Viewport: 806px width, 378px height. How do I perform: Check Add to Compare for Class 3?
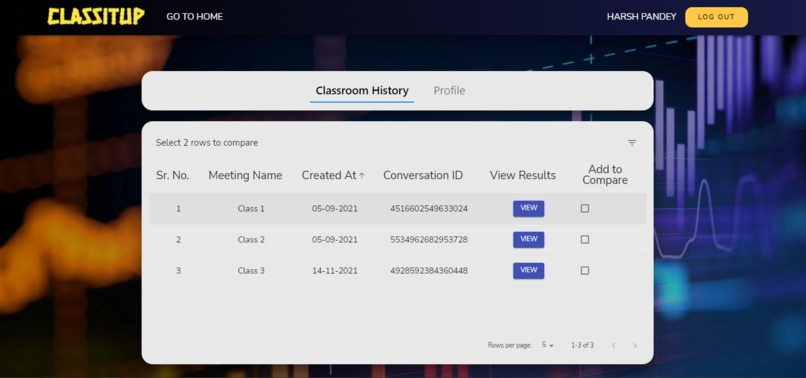(584, 271)
